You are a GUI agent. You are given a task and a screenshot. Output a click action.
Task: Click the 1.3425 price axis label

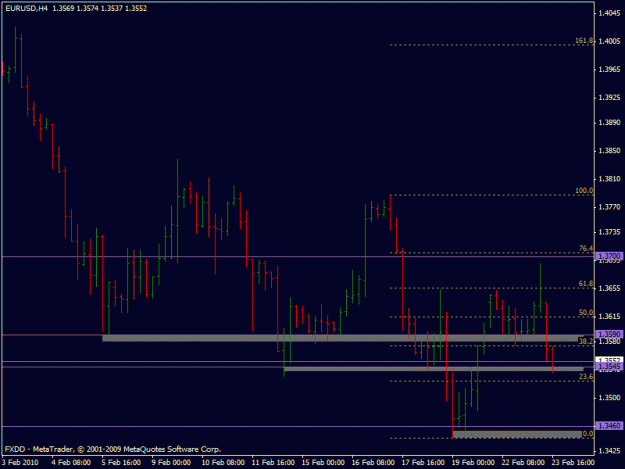(x=609, y=451)
